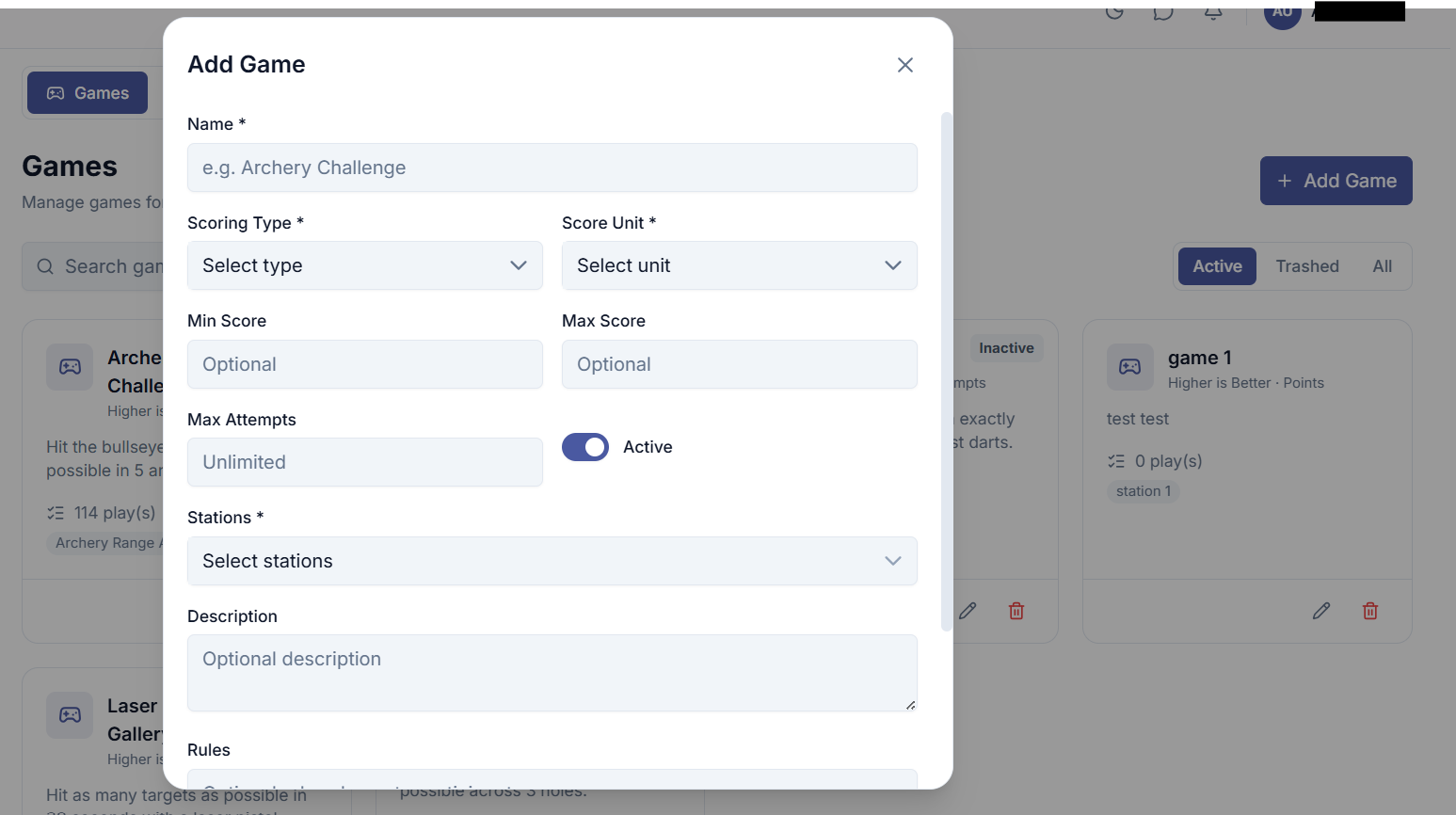Delete game 1 with trash icon
Image resolution: width=1456 pixels, height=815 pixels.
[1370, 611]
